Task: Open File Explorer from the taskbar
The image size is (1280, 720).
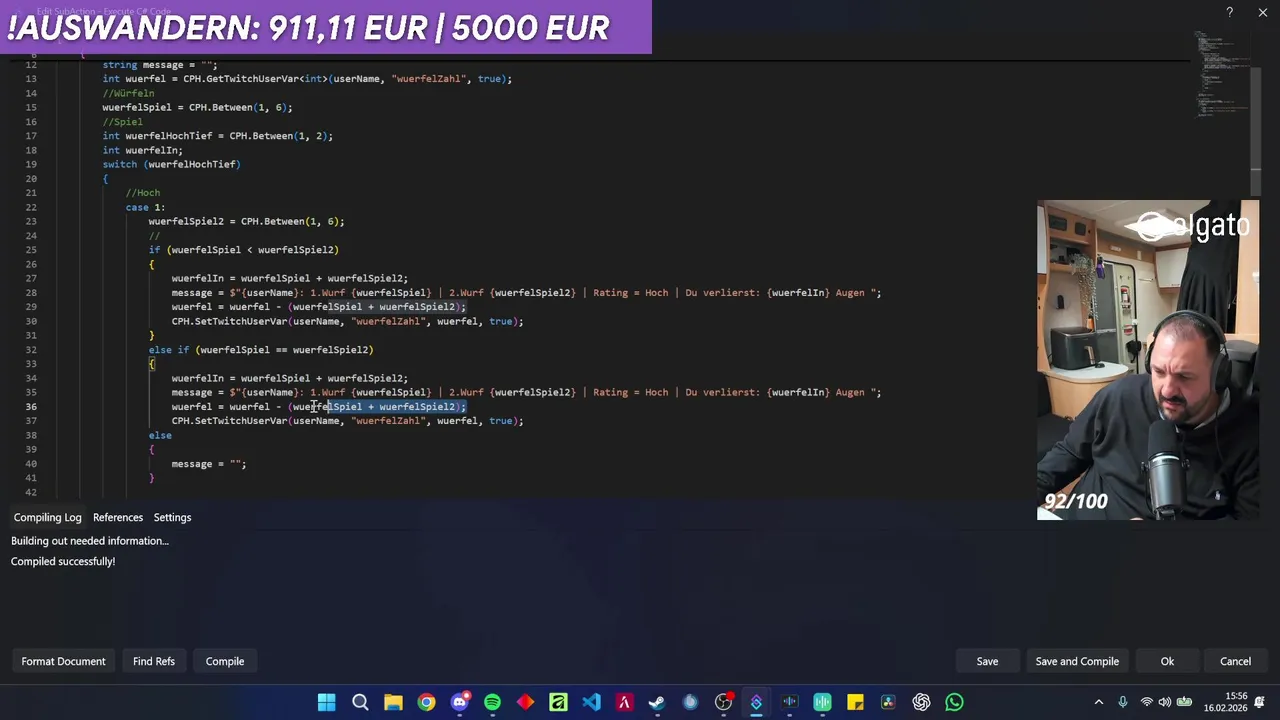Action: pyautogui.click(x=393, y=702)
